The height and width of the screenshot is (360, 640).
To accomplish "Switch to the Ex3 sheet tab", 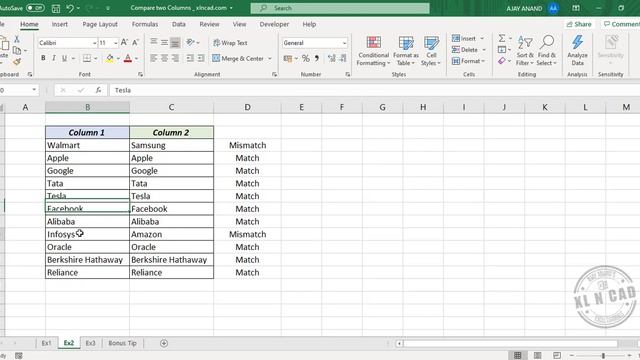I will [90, 343].
